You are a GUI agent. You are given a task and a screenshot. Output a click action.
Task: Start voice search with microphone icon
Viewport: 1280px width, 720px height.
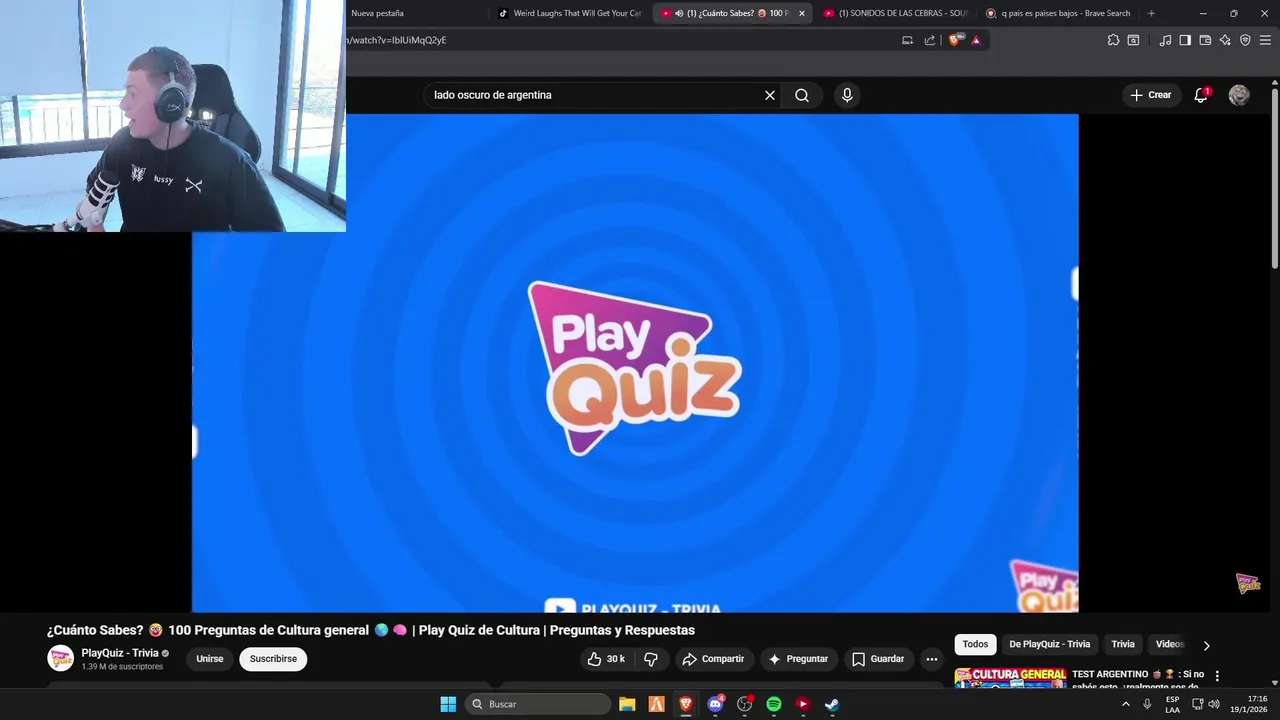tap(847, 95)
